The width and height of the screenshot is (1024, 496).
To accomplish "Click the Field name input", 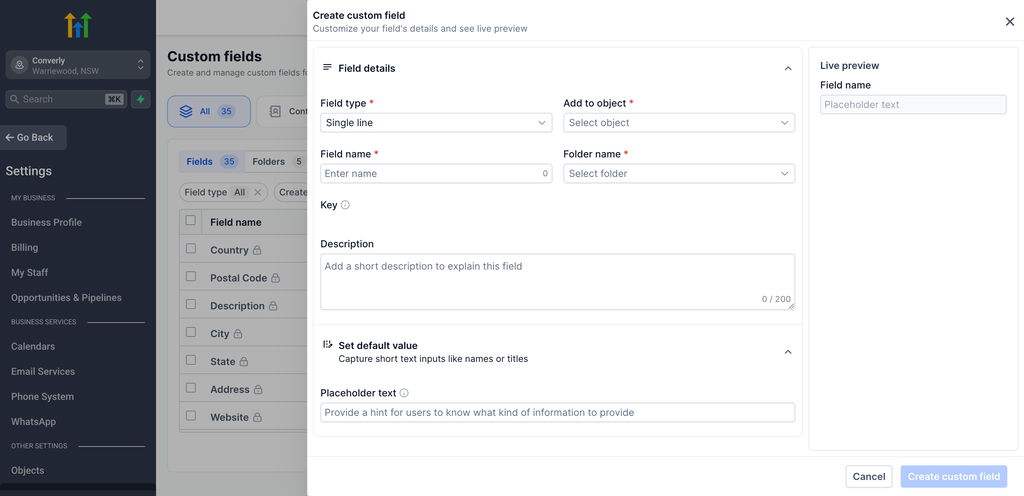I will pos(436,174).
